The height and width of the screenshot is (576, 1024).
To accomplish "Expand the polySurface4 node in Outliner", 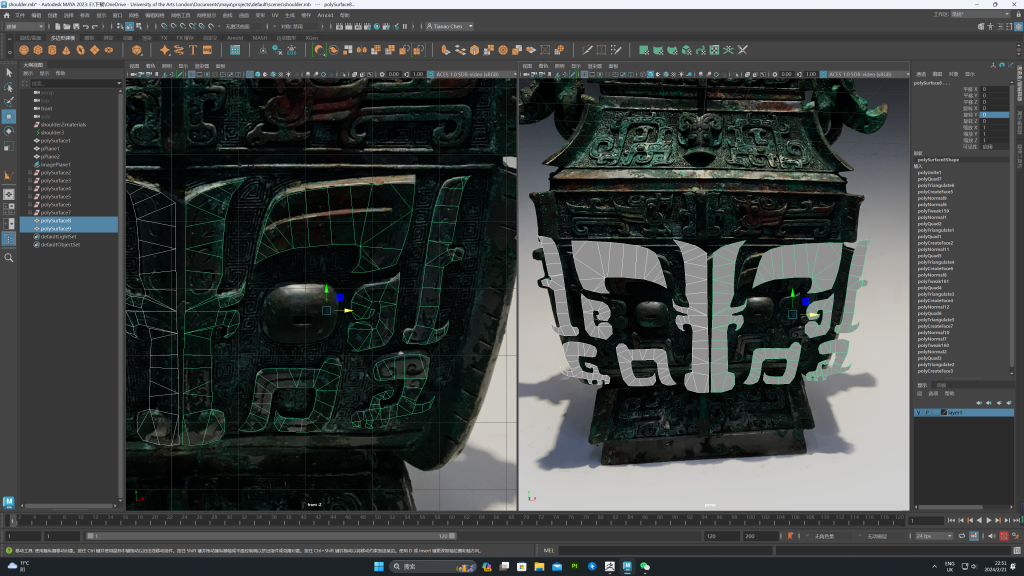I will [x=30, y=189].
